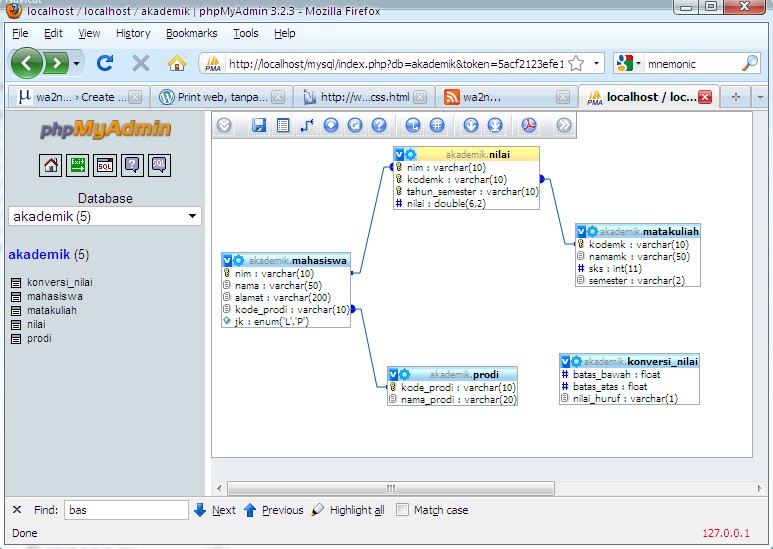Click the Save position disk icon in designer toolbar
The width and height of the screenshot is (773, 549).
[x=259, y=125]
